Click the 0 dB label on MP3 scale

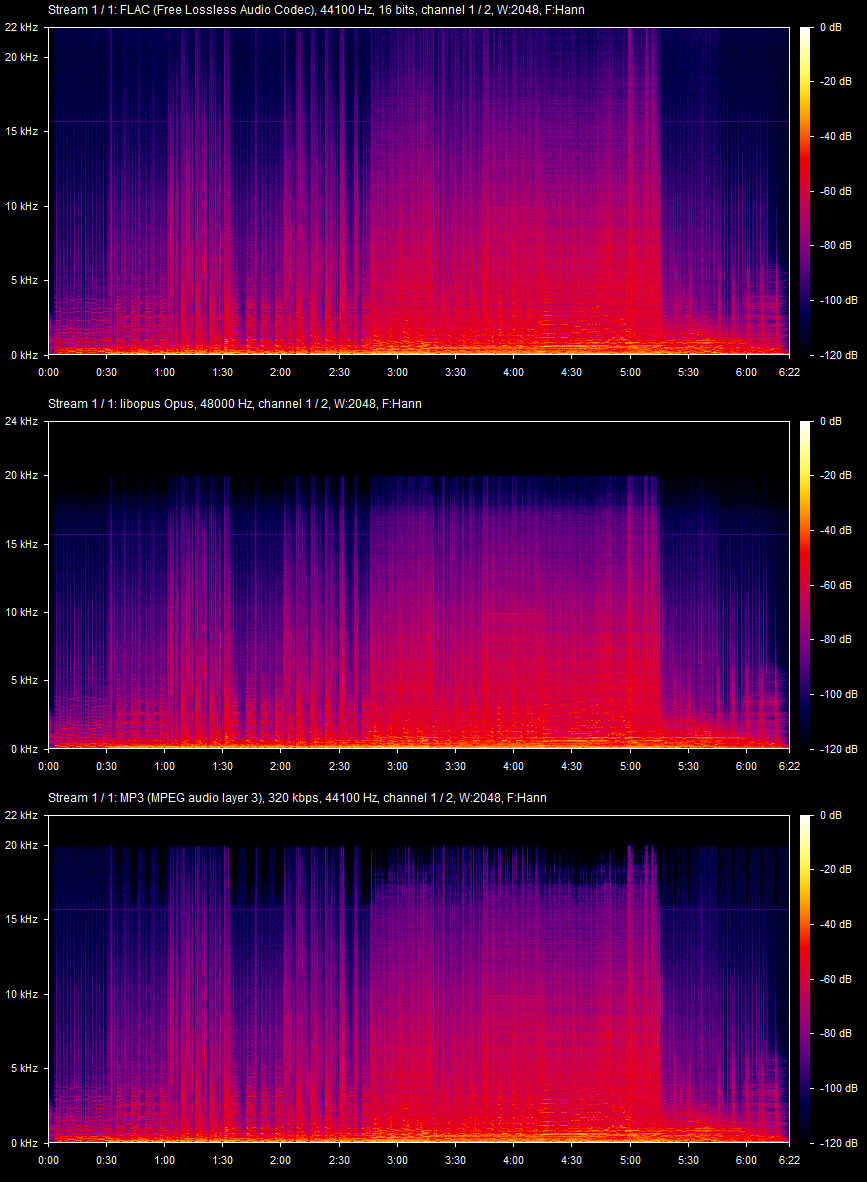click(831, 815)
